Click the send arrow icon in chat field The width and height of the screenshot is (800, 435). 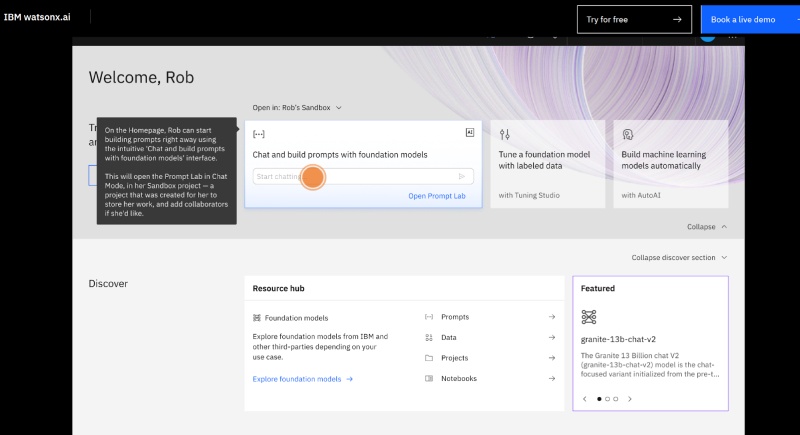tap(462, 176)
